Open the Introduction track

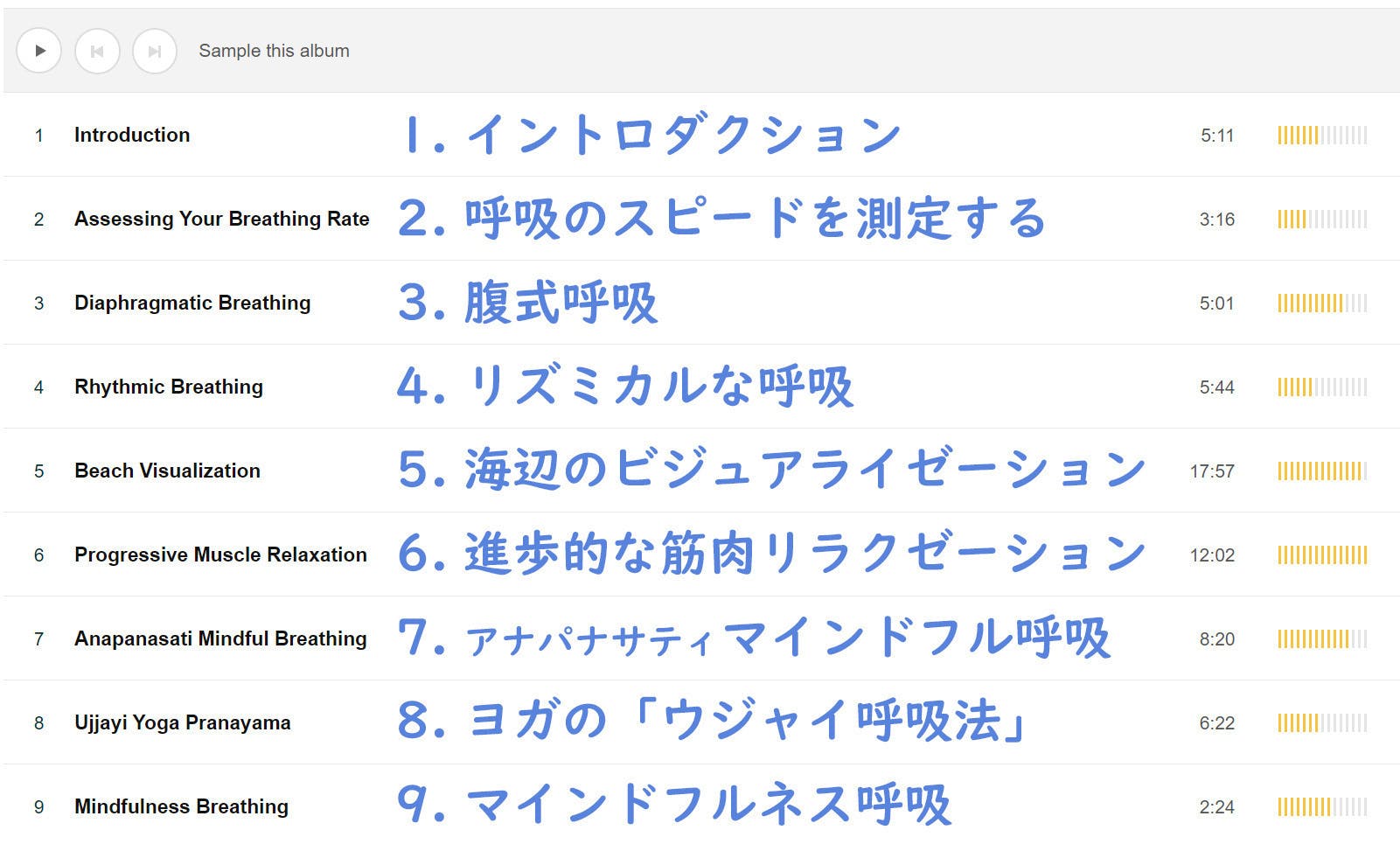click(132, 135)
